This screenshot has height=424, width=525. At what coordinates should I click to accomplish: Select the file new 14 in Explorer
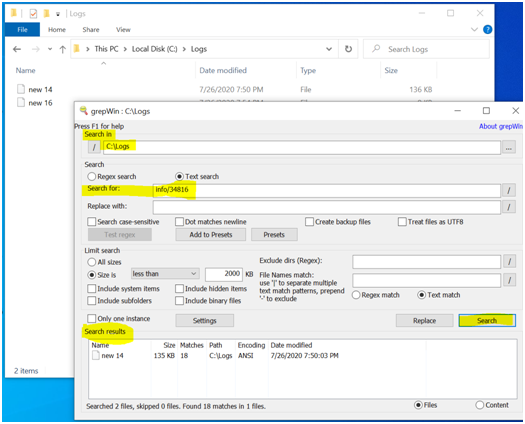point(40,89)
